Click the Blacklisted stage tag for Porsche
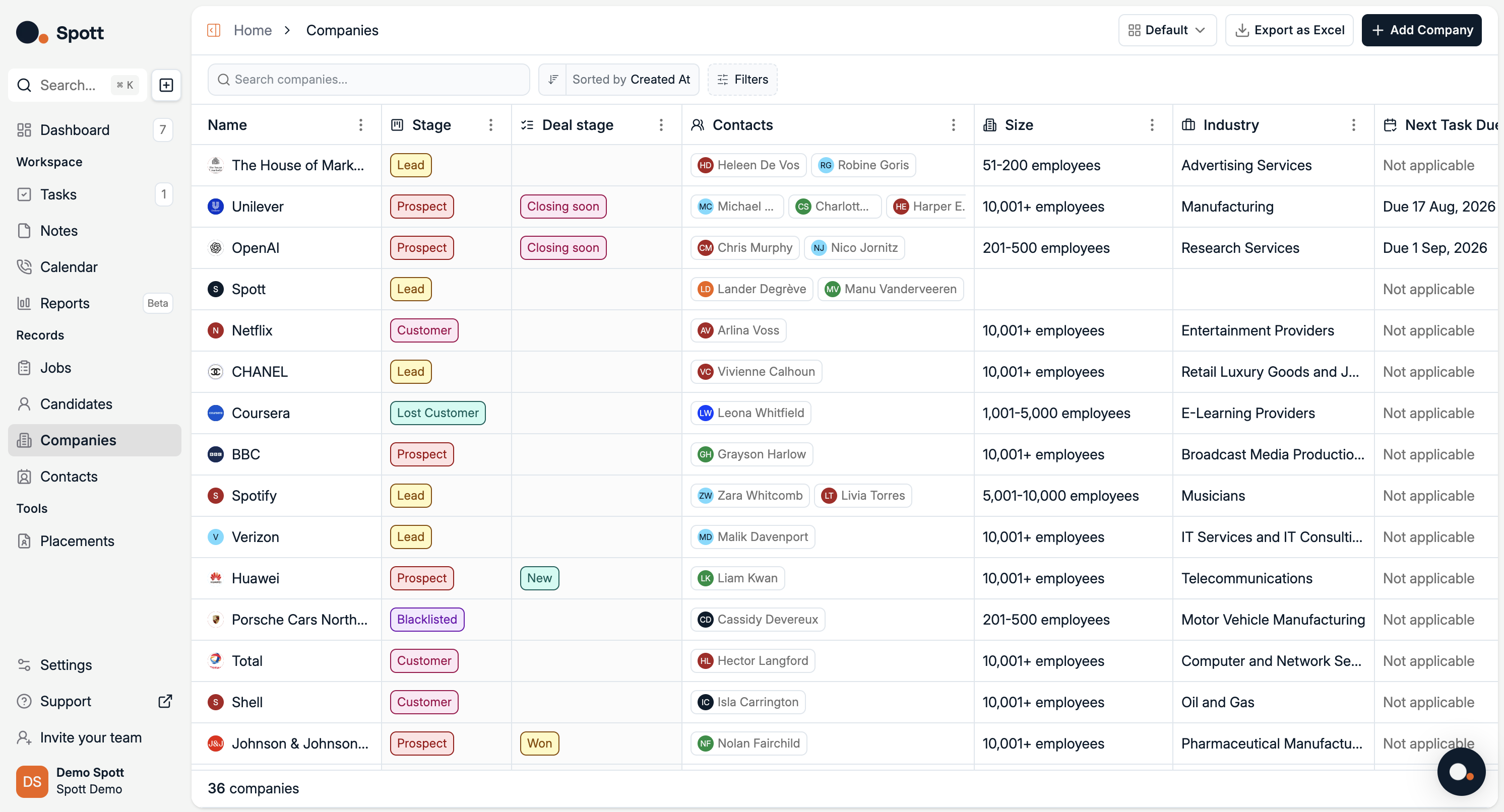 point(427,620)
